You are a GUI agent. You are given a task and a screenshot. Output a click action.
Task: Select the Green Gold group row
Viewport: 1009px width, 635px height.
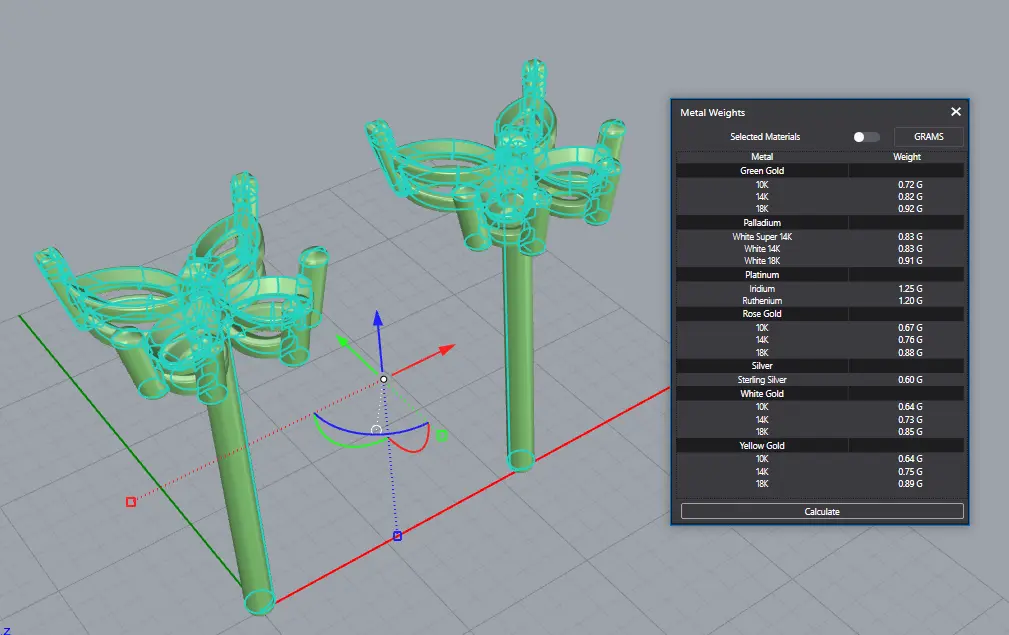click(x=762, y=171)
